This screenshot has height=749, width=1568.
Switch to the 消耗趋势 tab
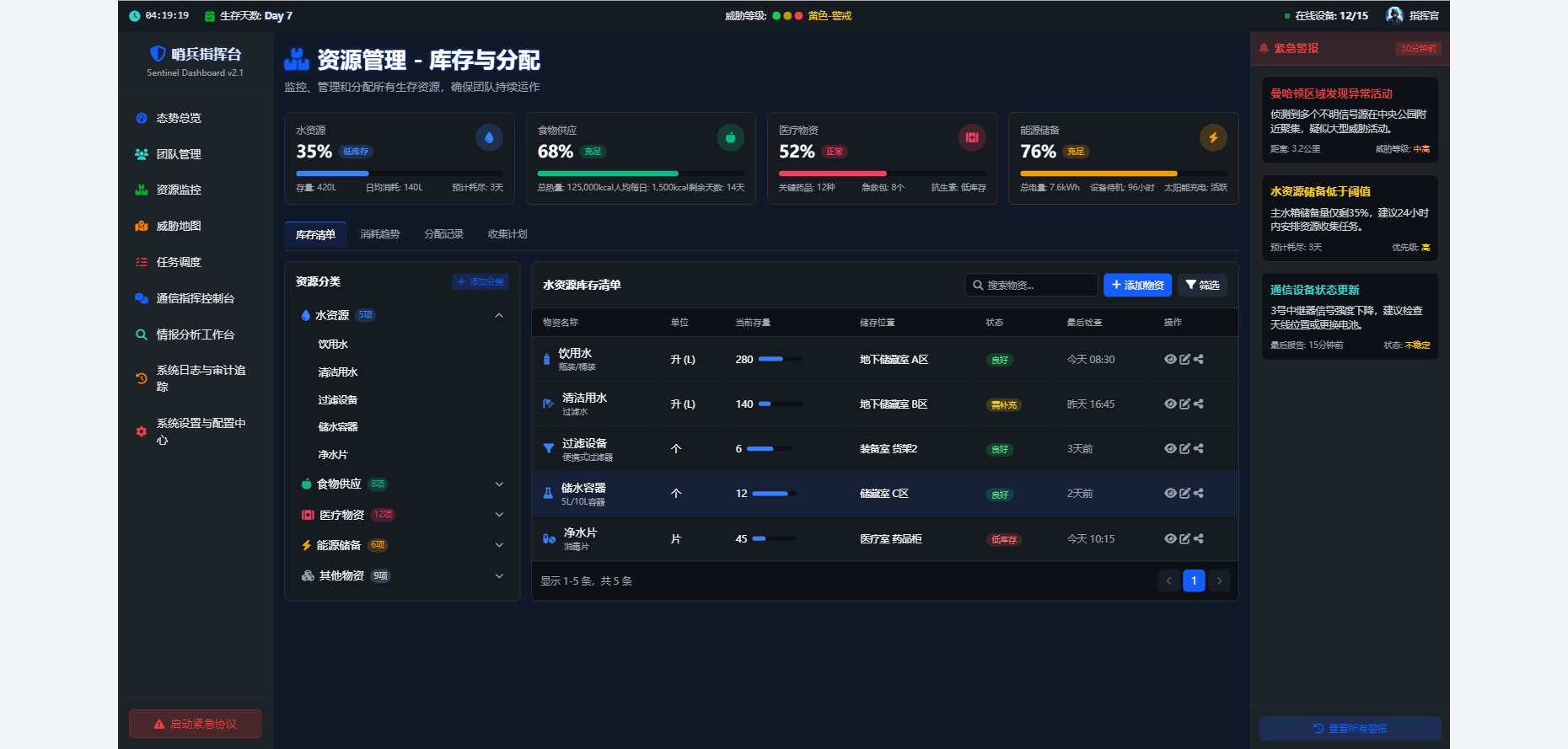click(380, 234)
